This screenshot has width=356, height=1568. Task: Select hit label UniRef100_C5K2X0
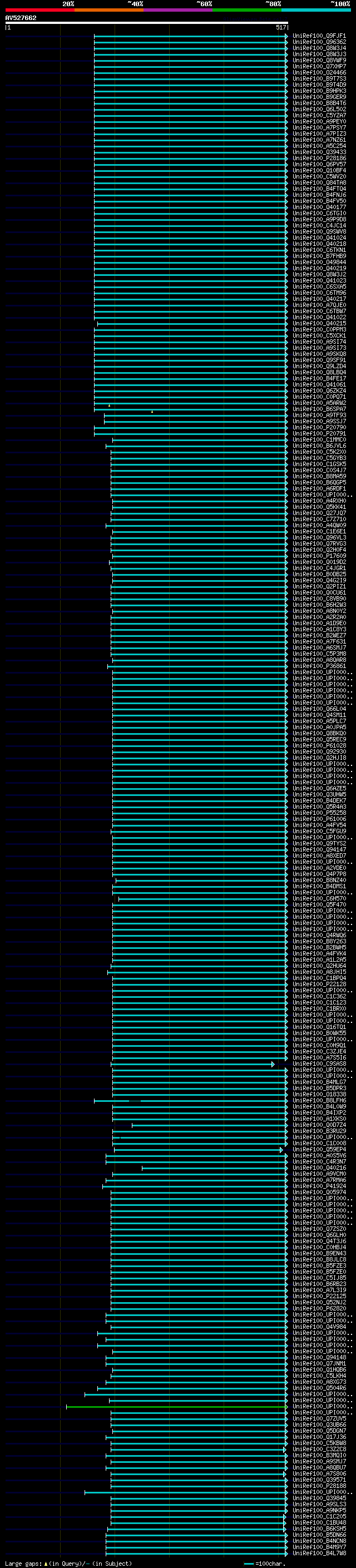pos(319,452)
